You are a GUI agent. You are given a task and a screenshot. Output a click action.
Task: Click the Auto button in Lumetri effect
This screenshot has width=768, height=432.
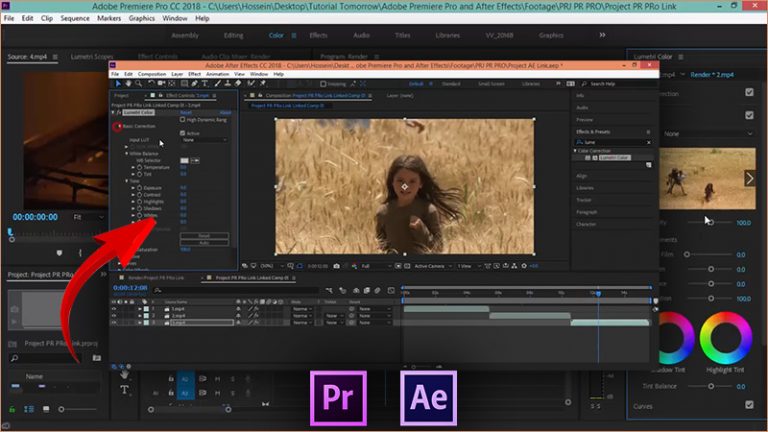click(203, 243)
